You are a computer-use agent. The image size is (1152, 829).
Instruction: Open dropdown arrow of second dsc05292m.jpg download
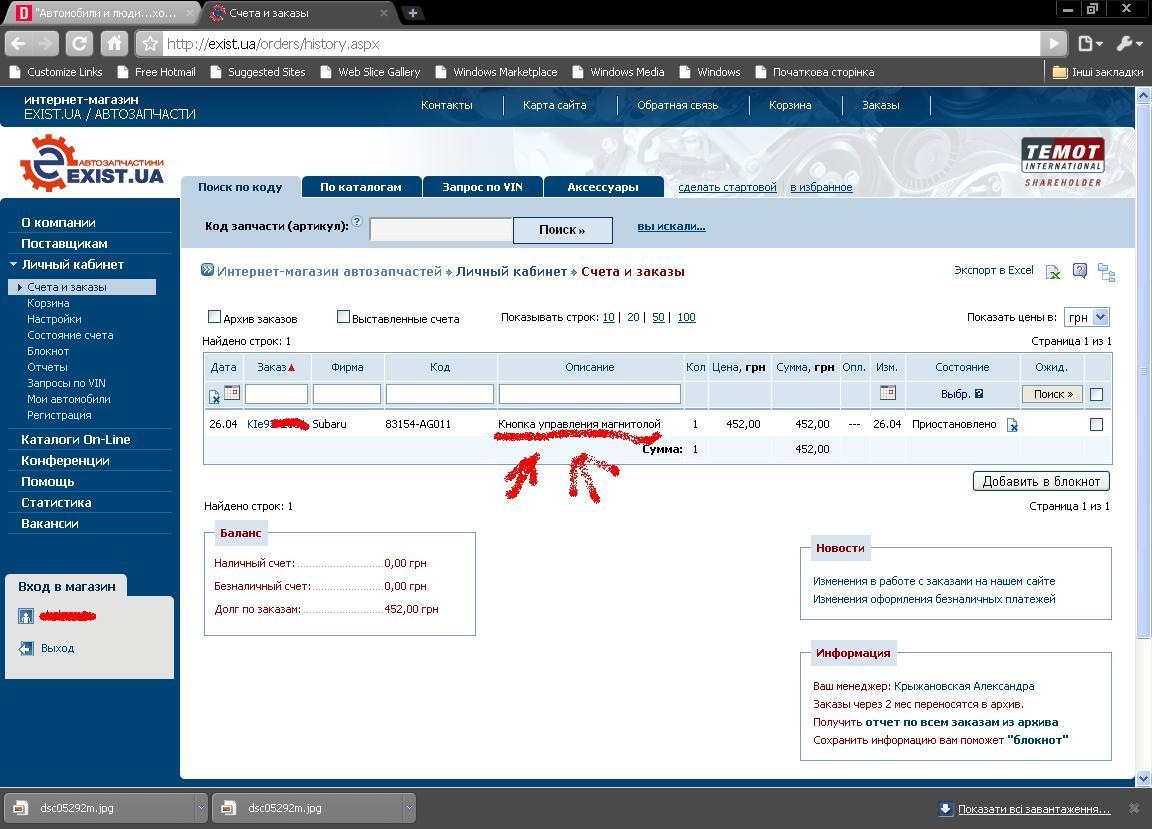(409, 808)
